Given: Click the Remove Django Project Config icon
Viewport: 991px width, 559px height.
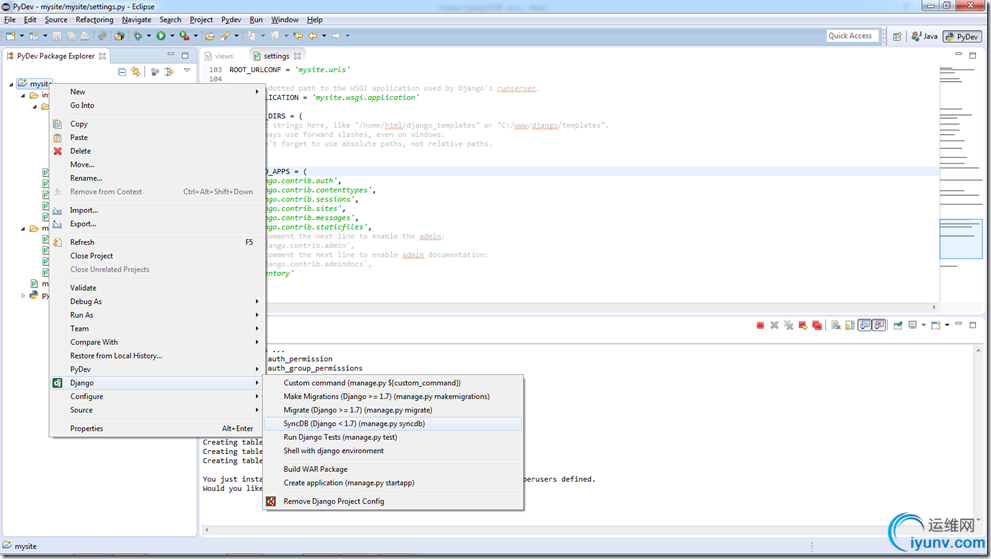Looking at the screenshot, I should coord(271,501).
